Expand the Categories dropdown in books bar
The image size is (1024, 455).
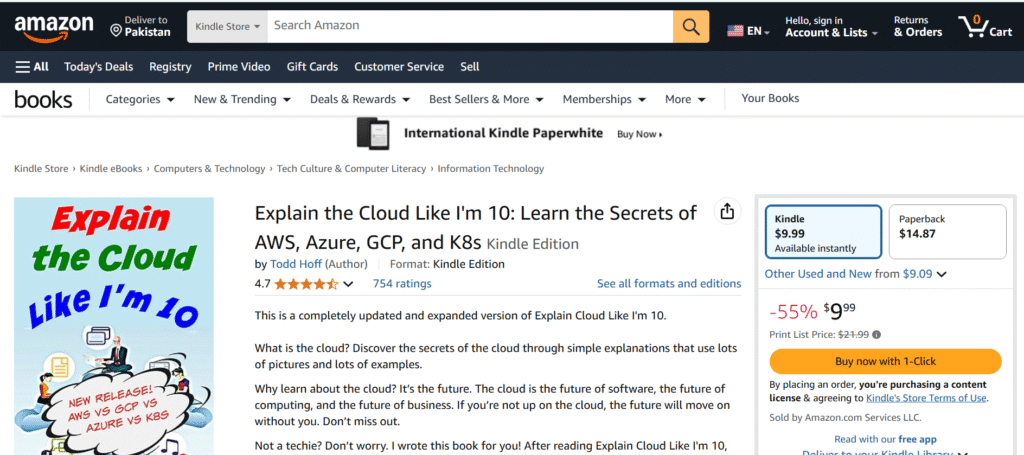coord(140,99)
